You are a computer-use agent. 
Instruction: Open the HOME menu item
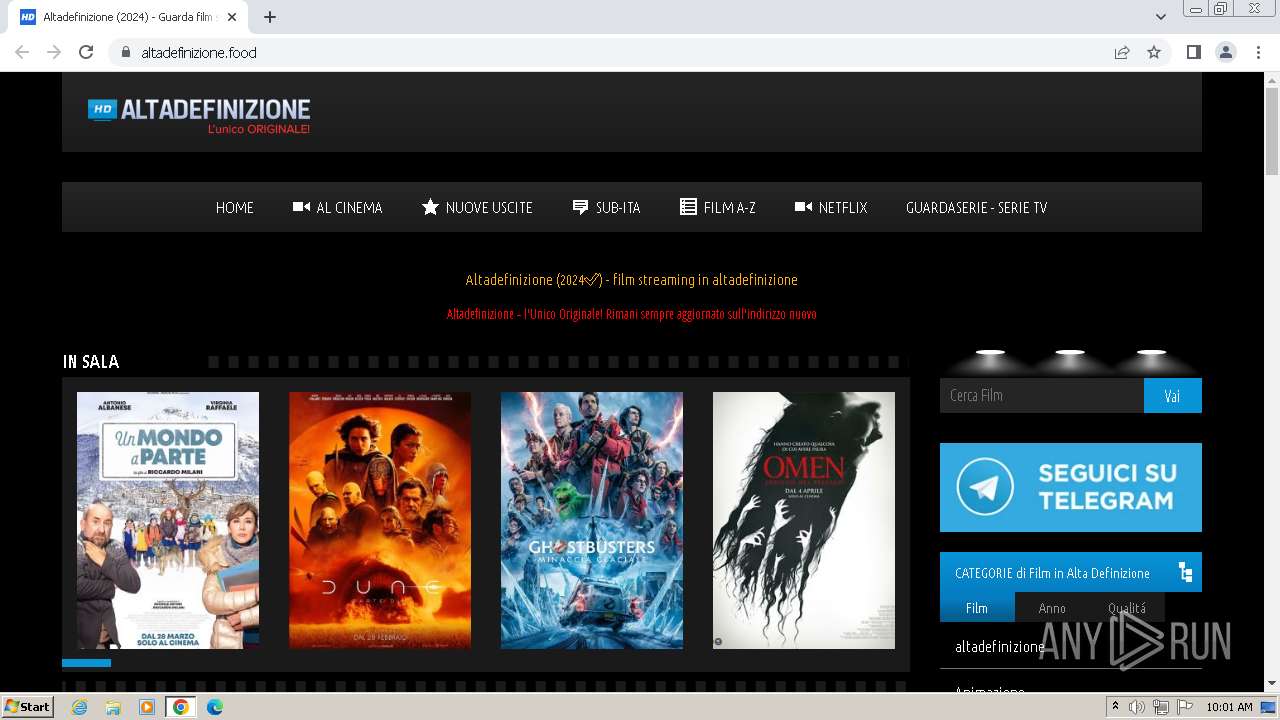(235, 207)
